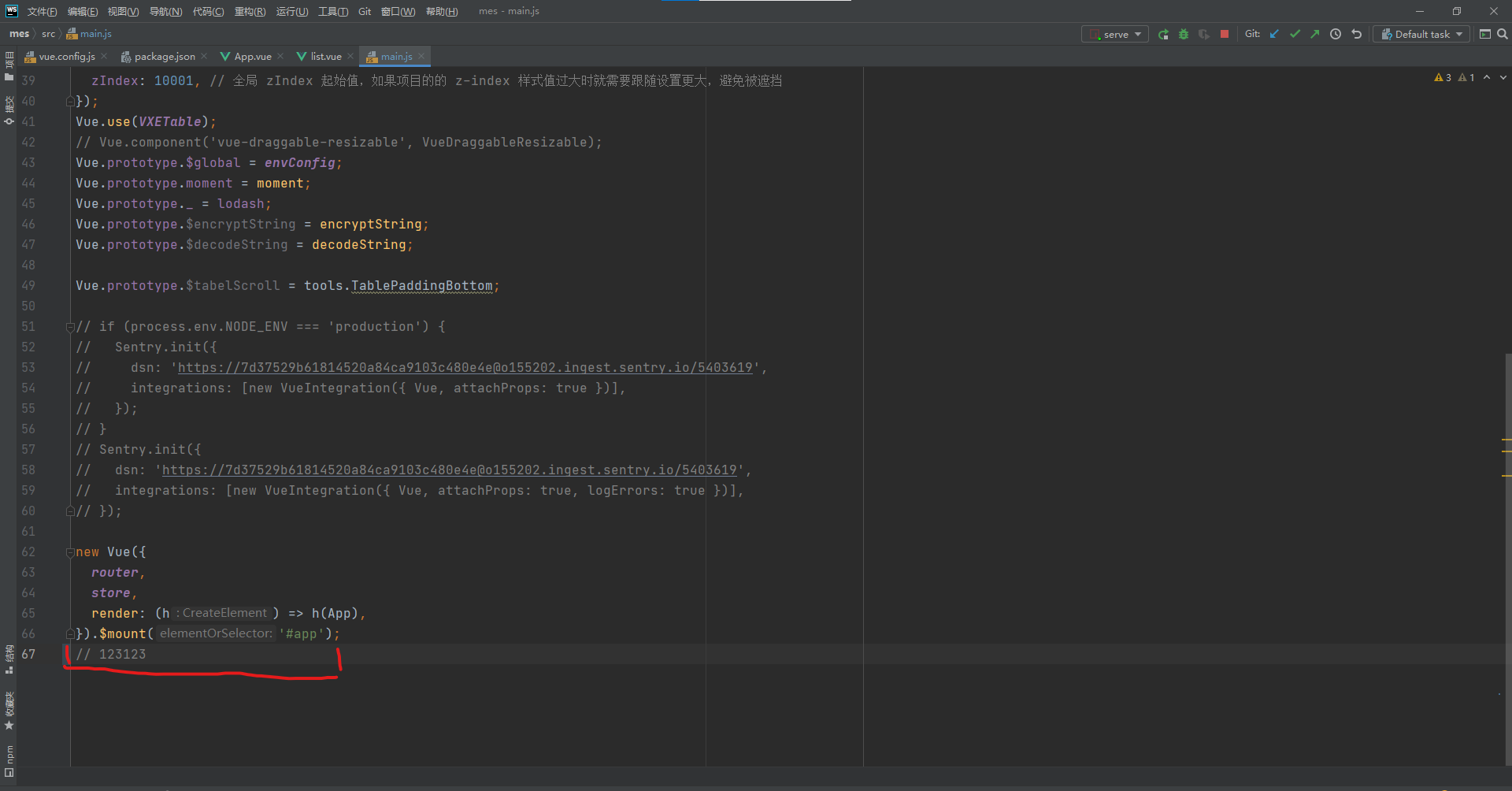Start debugging with the bug icon

(1183, 34)
